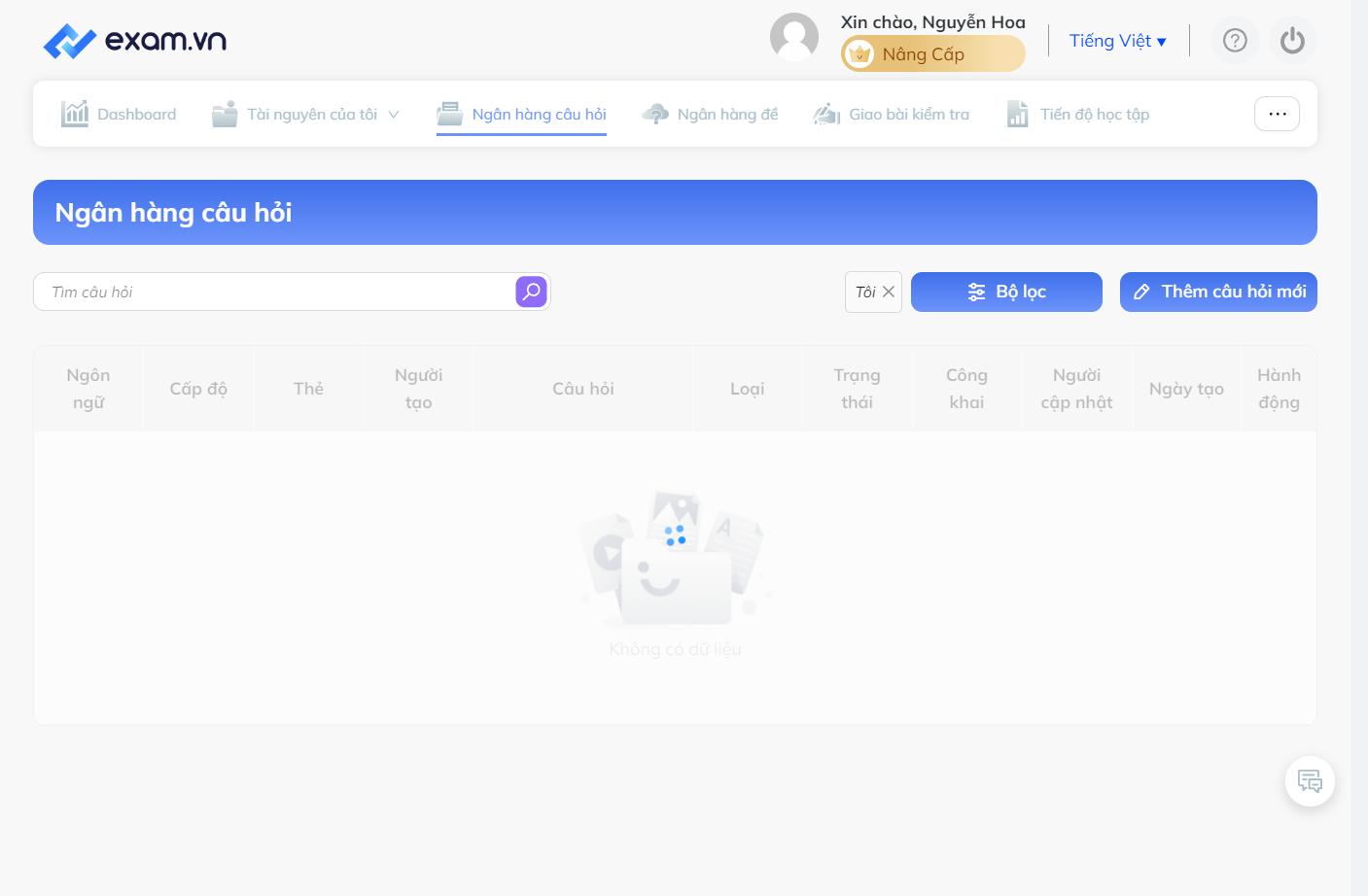Viewport: 1368px width, 896px height.
Task: Click the Công khai column header
Action: 967,389
